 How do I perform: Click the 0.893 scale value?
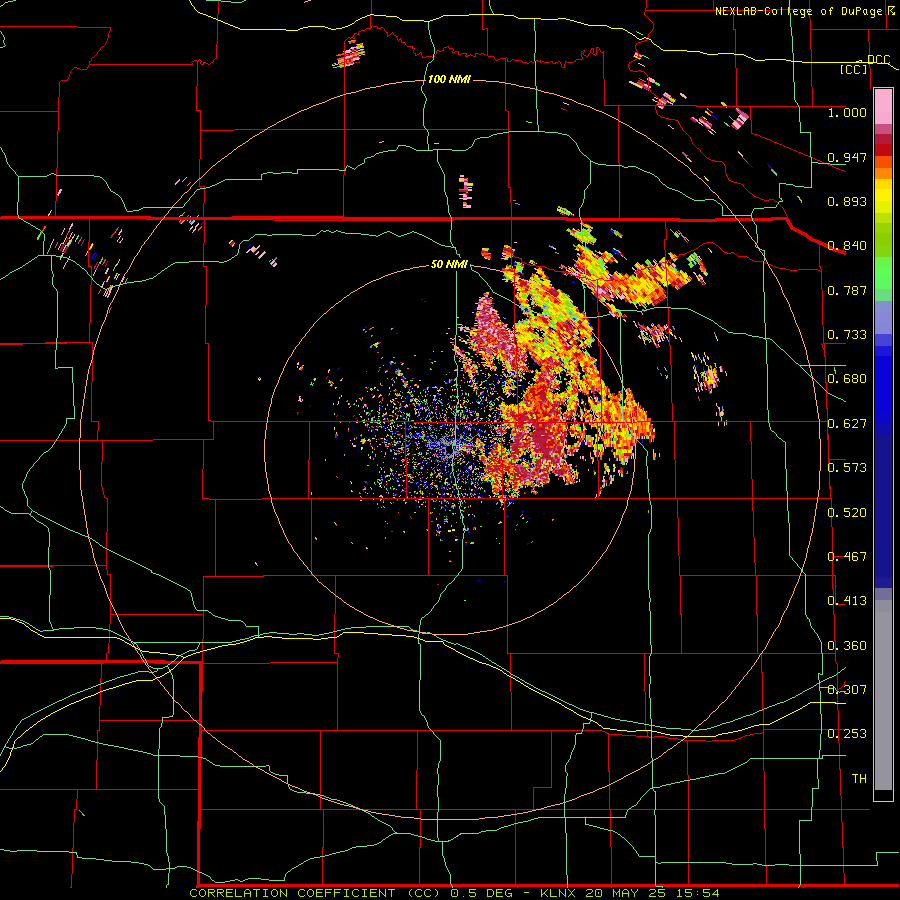[x=847, y=201]
